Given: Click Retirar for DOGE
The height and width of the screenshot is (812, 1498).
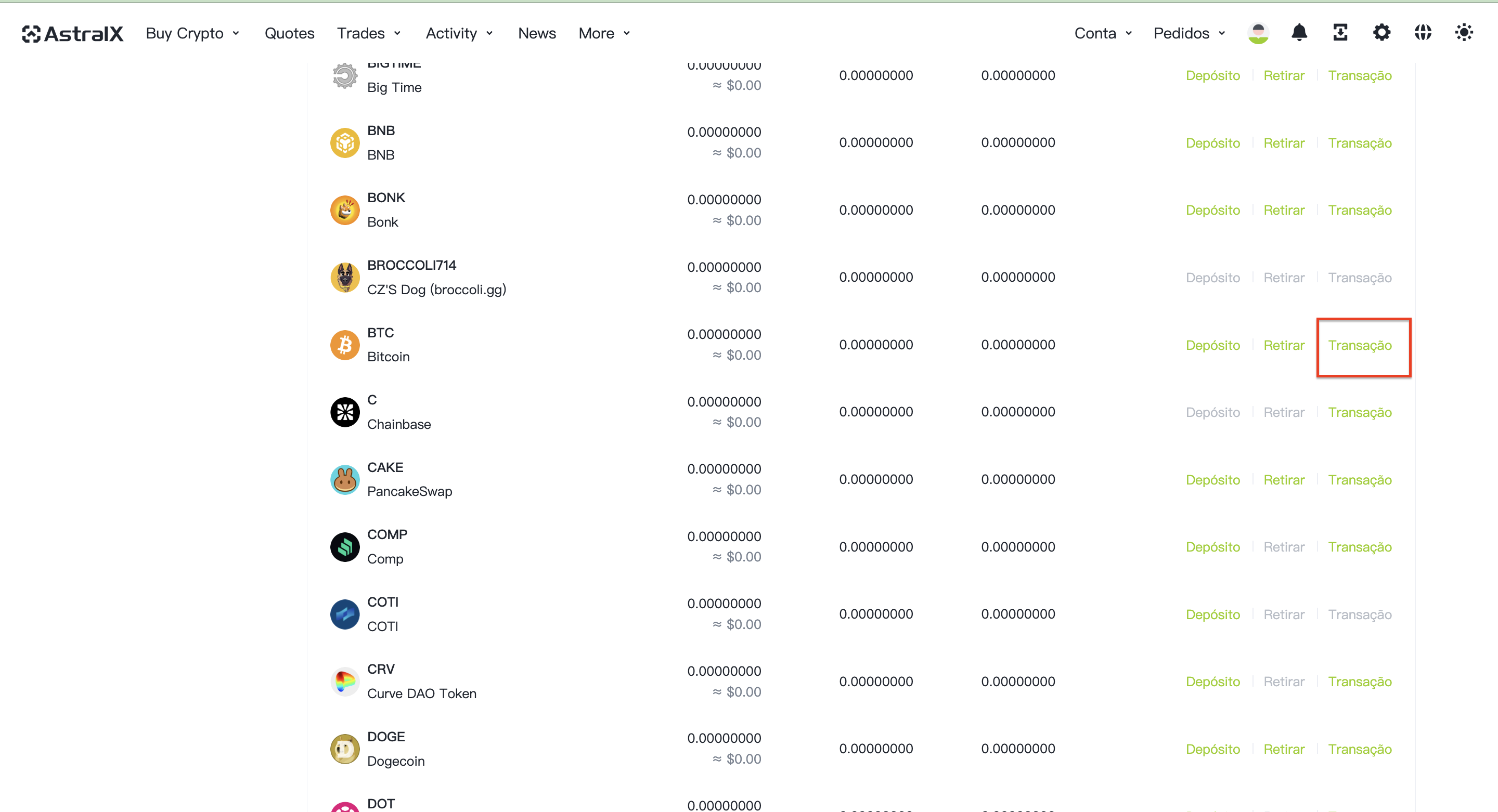Looking at the screenshot, I should [x=1283, y=749].
